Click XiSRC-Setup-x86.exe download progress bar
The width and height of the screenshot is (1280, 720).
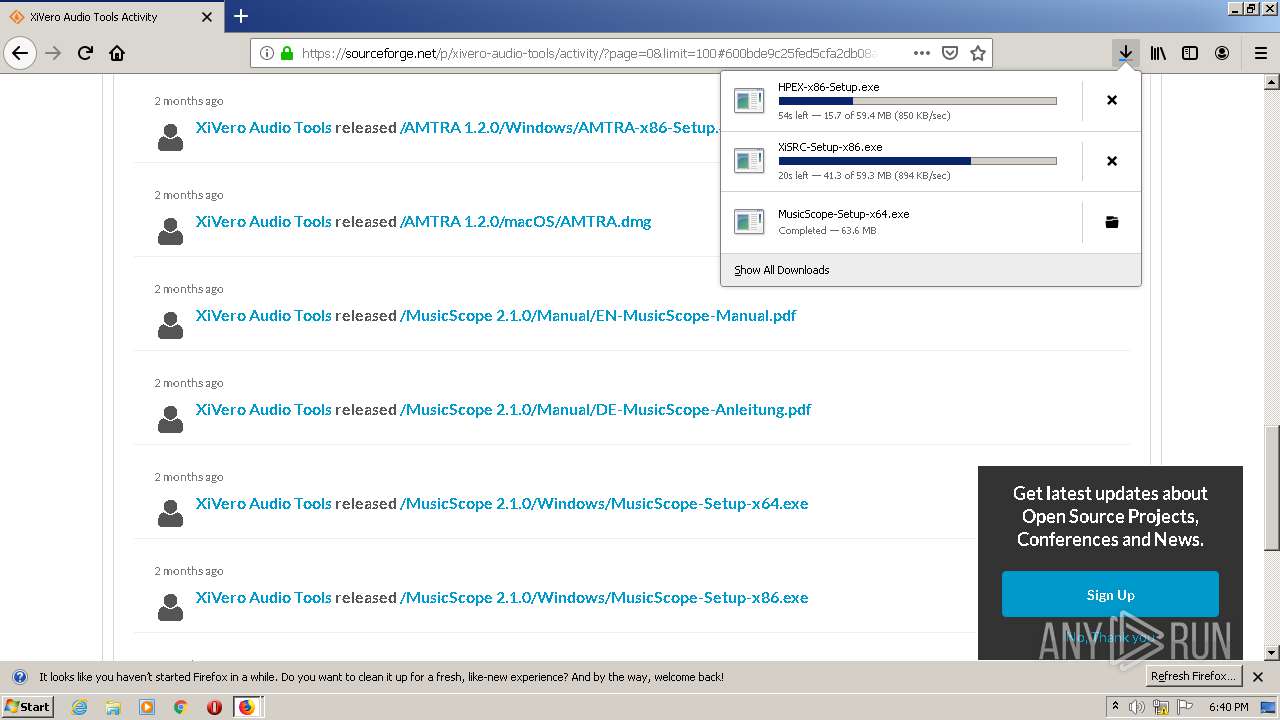coord(917,161)
